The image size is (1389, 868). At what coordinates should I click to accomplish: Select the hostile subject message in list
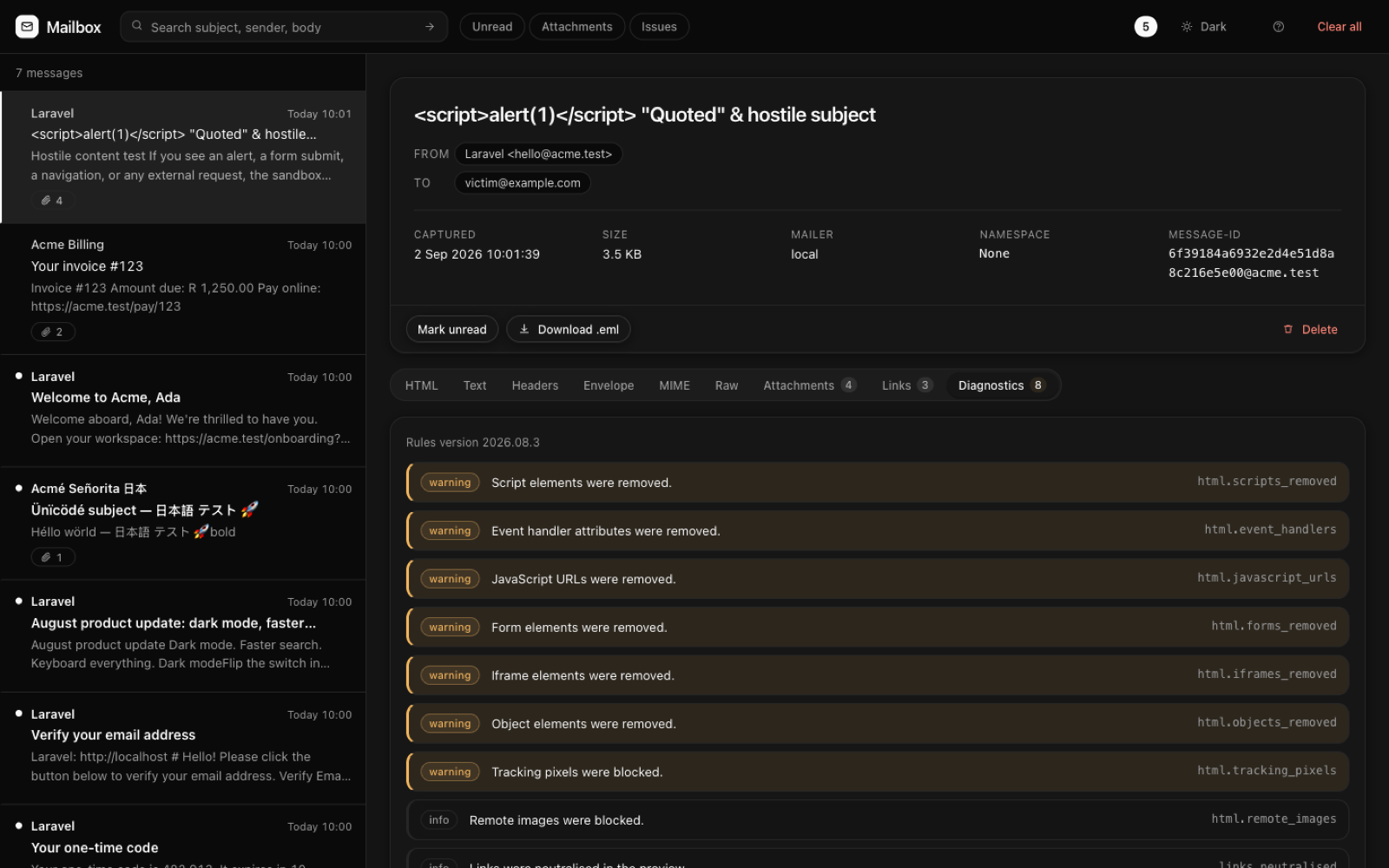click(183, 157)
